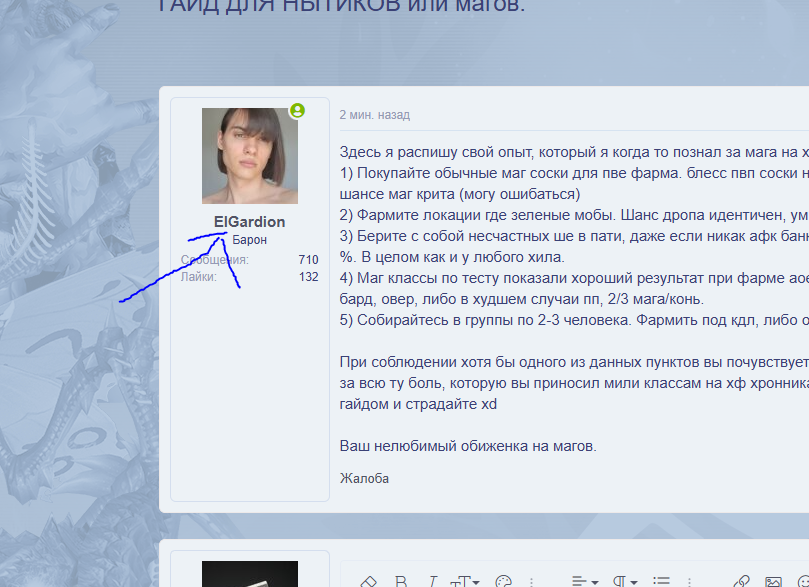Viewport: 809px width, 587px height.
Task: Open ElGardion's user profile name link
Action: pos(249,222)
